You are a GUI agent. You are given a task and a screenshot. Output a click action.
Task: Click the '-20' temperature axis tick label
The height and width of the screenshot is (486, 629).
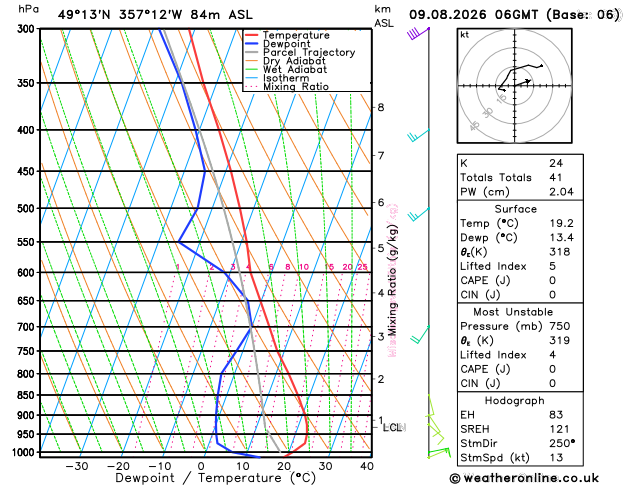point(118,466)
